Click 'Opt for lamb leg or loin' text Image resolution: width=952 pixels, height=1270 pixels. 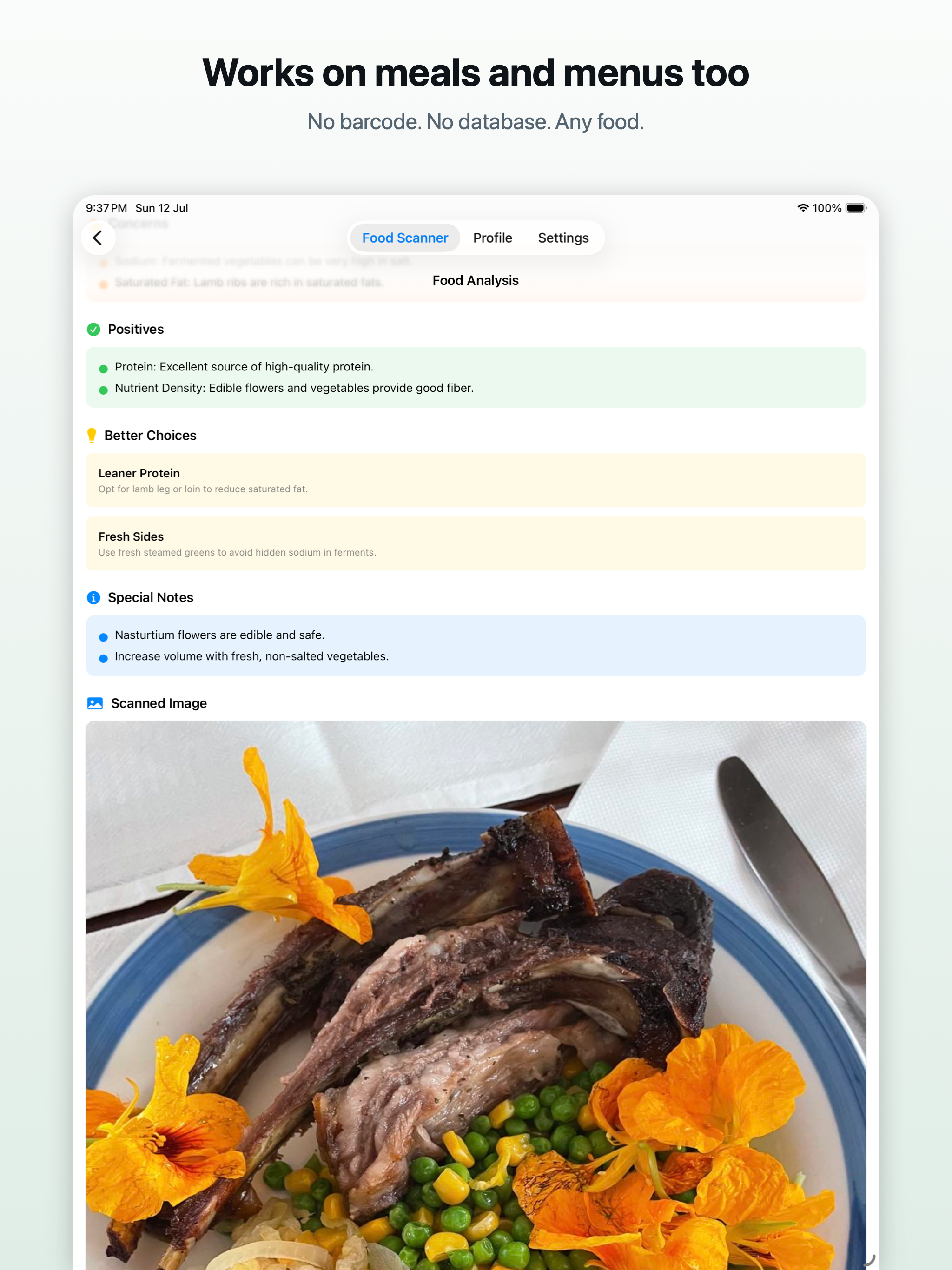pyautogui.click(x=203, y=489)
